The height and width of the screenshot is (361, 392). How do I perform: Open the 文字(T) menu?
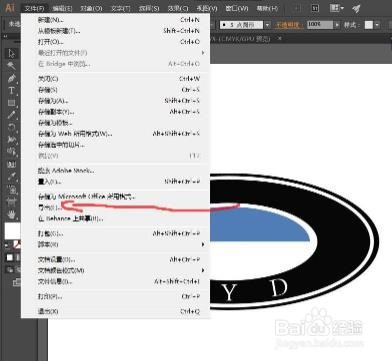point(120,8)
